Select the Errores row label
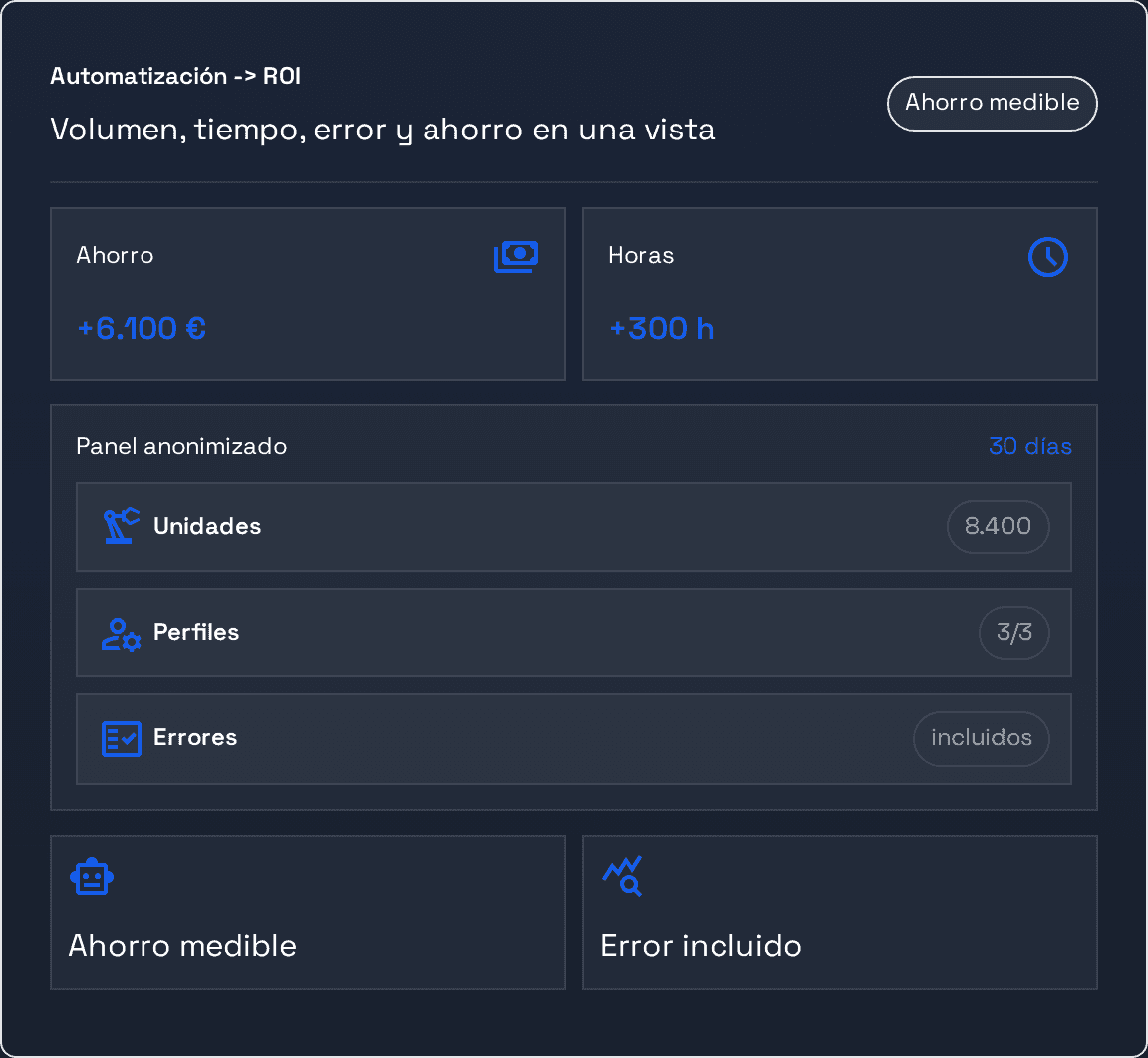1148x1058 pixels. tap(195, 737)
